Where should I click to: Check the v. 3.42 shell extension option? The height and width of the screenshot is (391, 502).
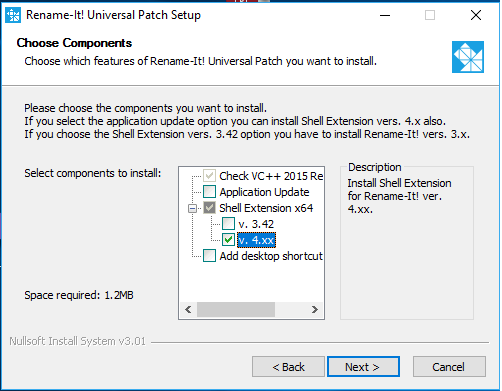(x=228, y=224)
